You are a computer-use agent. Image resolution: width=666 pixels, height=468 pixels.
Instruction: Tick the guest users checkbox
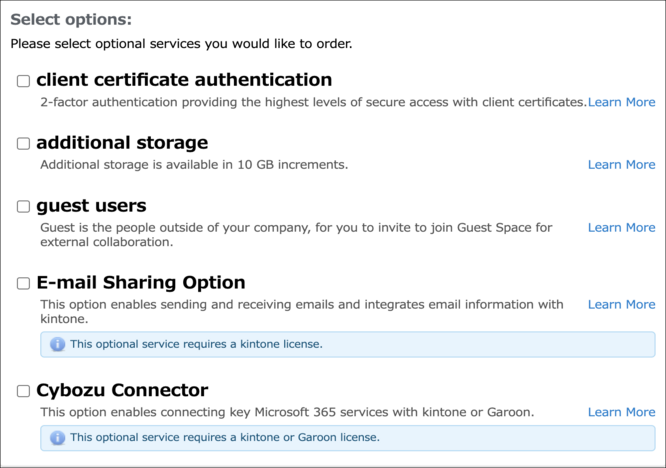click(23, 206)
